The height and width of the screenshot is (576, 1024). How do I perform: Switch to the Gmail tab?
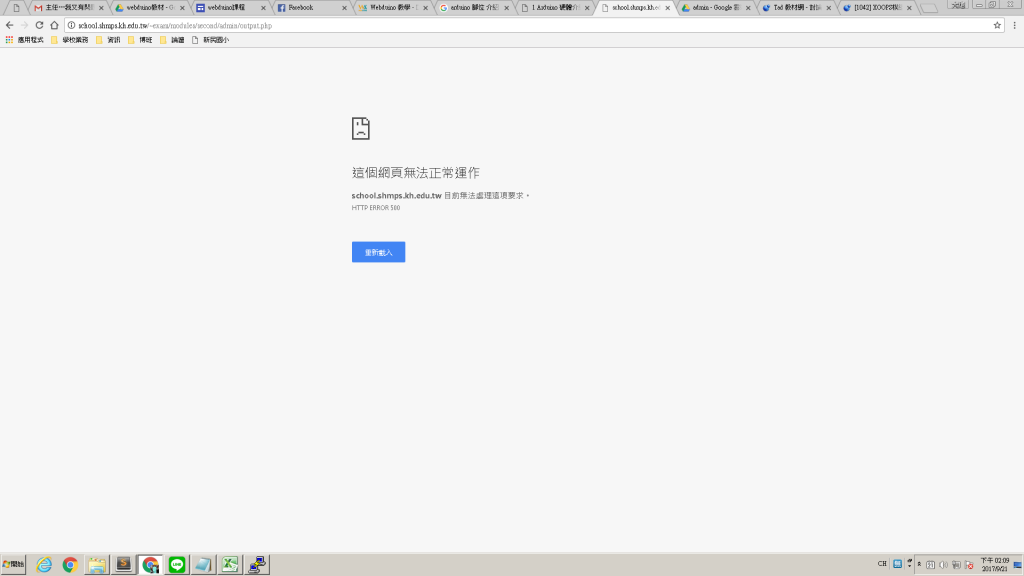tap(65, 7)
